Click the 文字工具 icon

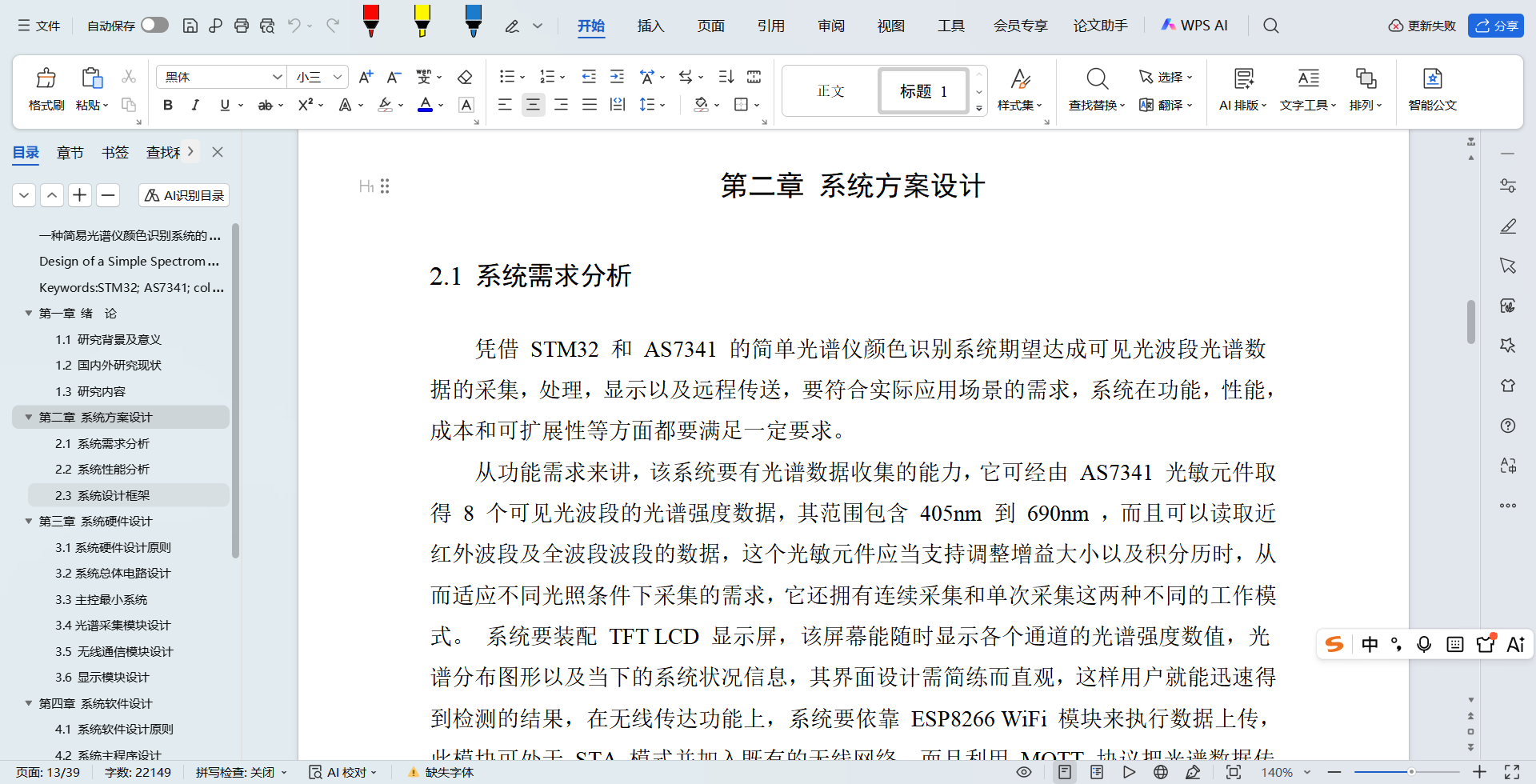tap(1309, 78)
